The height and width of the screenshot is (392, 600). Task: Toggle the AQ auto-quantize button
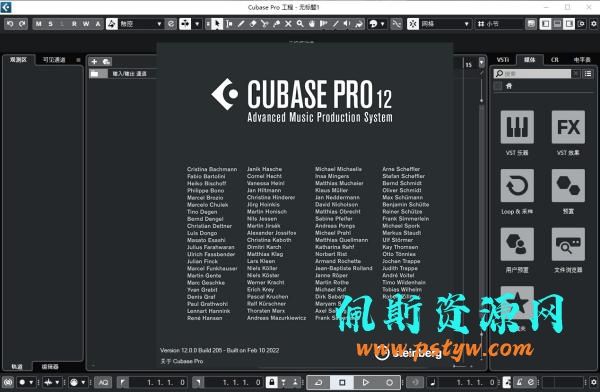103,382
